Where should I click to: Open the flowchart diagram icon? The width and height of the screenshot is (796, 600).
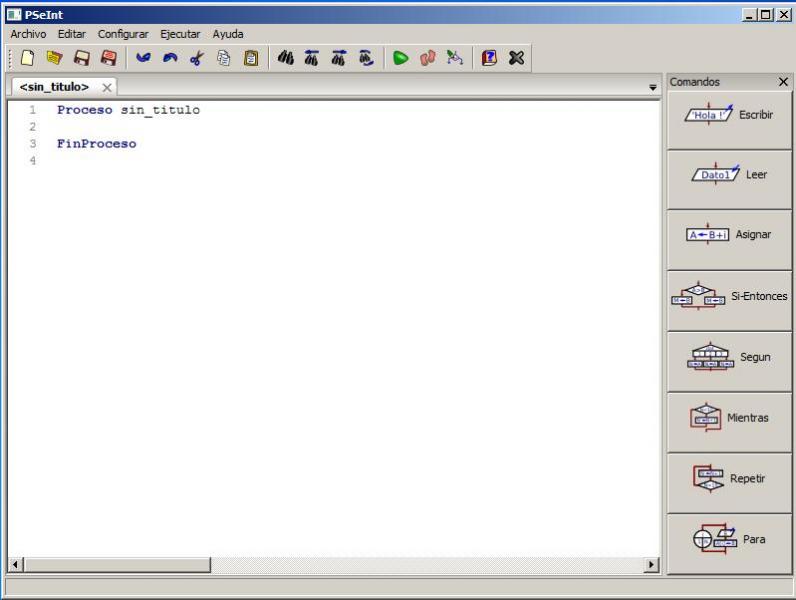click(455, 58)
